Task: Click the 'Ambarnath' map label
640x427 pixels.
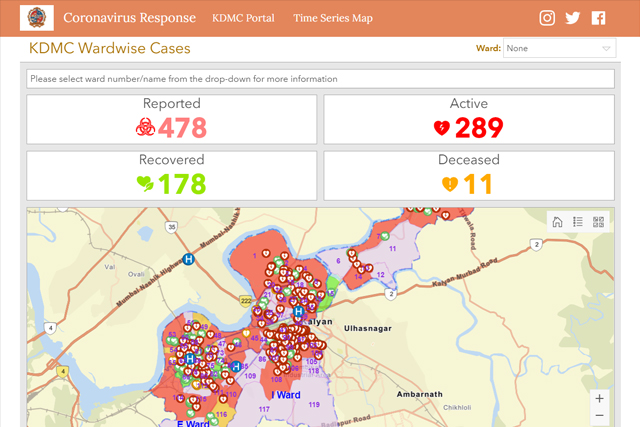Action: (420, 394)
